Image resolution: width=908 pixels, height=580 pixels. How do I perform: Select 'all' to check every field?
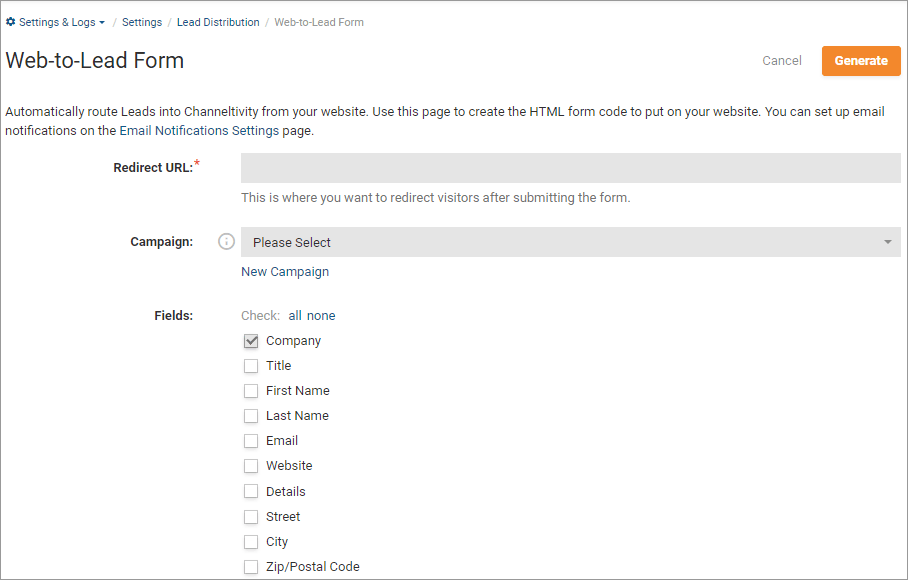293,315
